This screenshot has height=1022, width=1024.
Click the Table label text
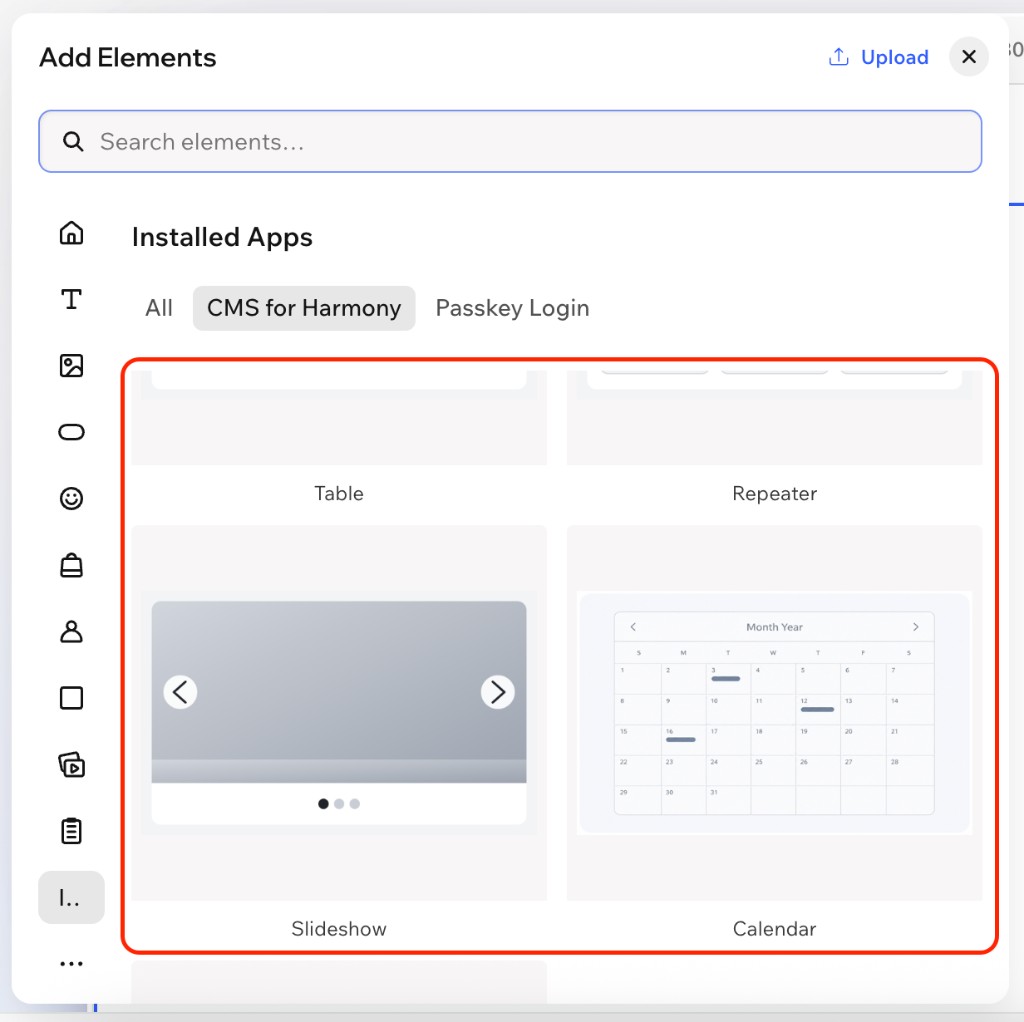[339, 494]
